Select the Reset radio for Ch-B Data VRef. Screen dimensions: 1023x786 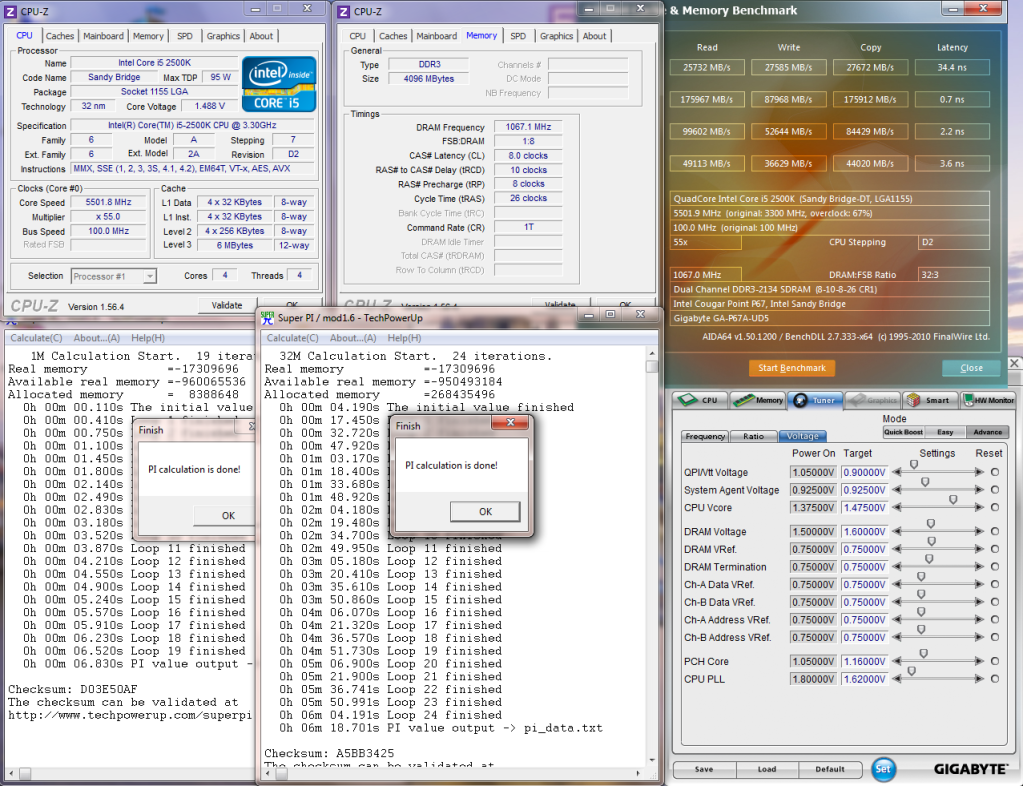pyautogui.click(x=995, y=602)
